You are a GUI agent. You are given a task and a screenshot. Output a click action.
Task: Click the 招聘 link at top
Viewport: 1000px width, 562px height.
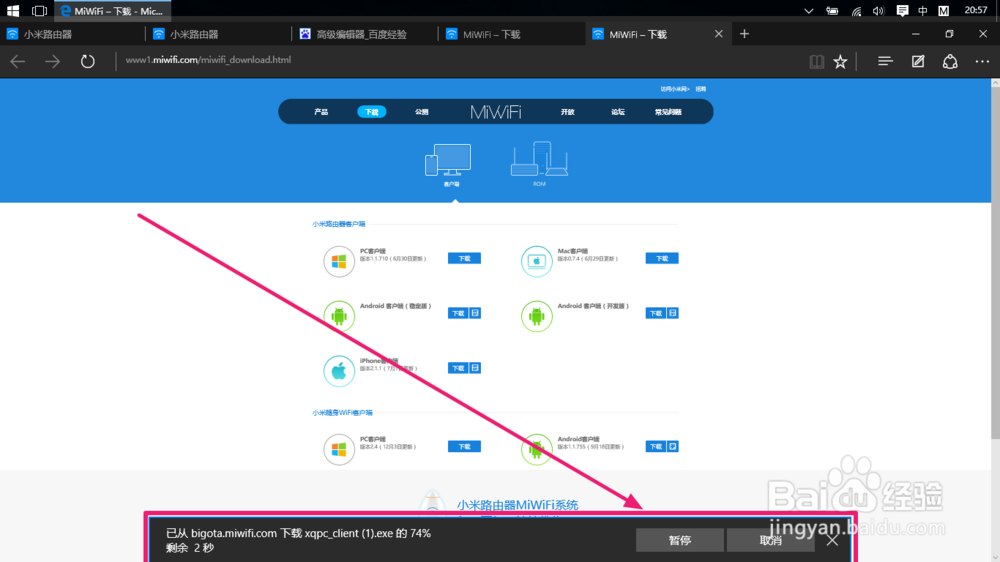pos(700,89)
